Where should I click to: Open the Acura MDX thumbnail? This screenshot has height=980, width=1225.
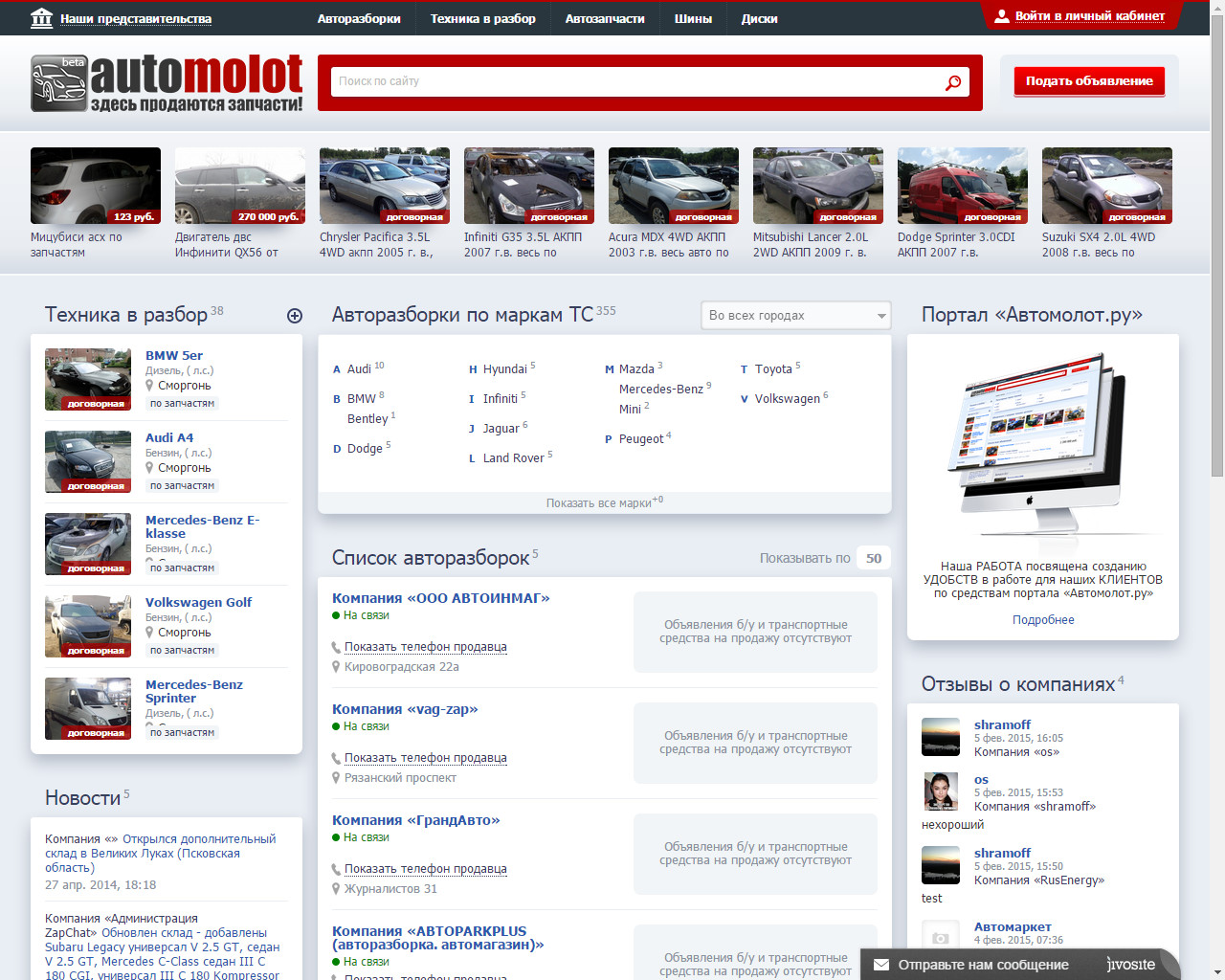coord(674,186)
